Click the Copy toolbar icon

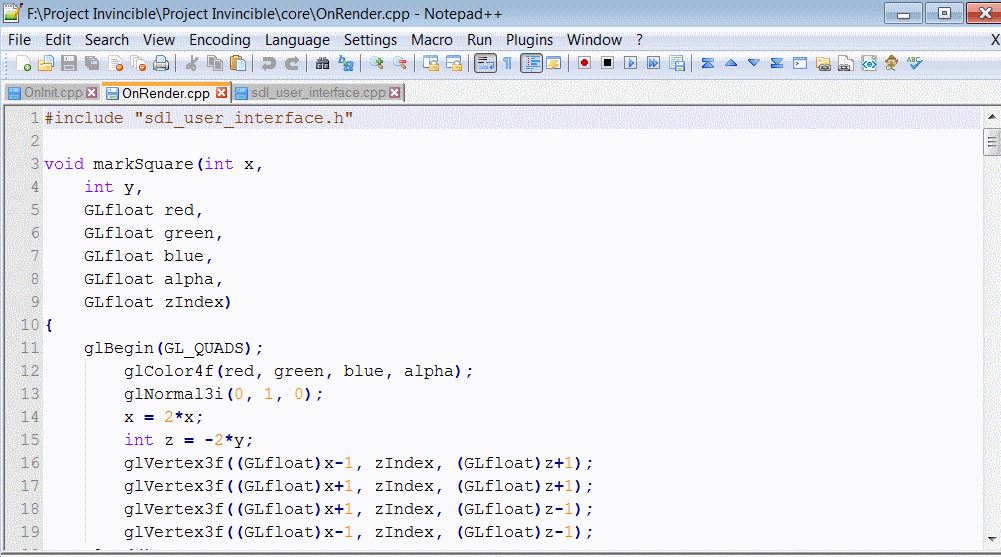point(215,63)
